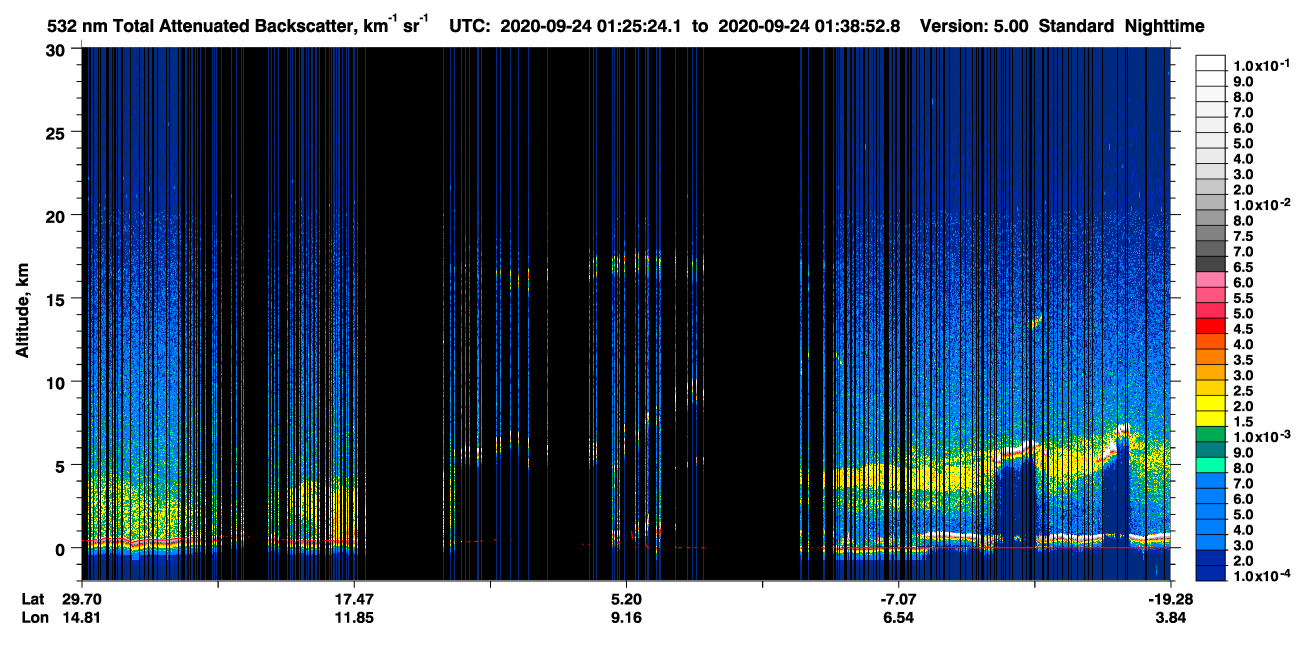Click the colorbar label '2.5'
Screen dimensions: 1300x667
pyautogui.click(x=1243, y=390)
